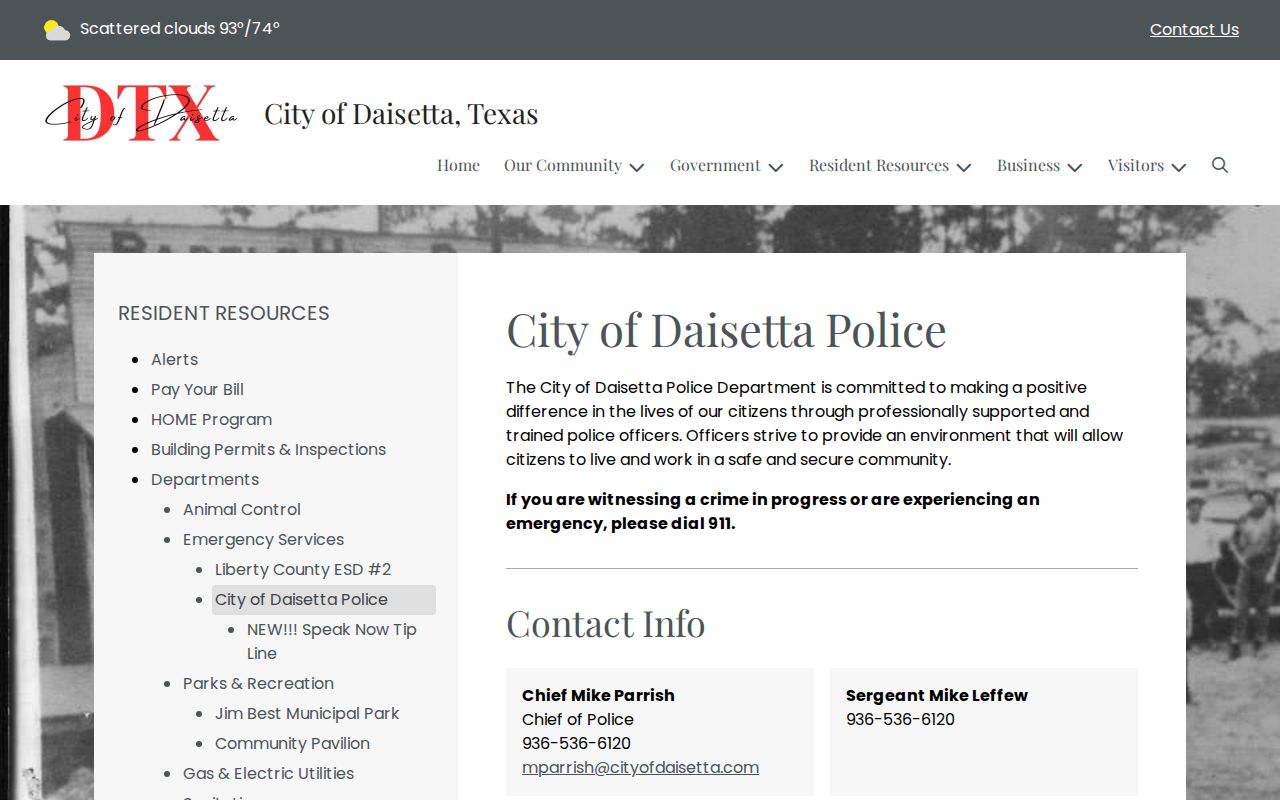Expand the Government dropdown chevron
This screenshot has width=1280, height=800.
coord(776,167)
